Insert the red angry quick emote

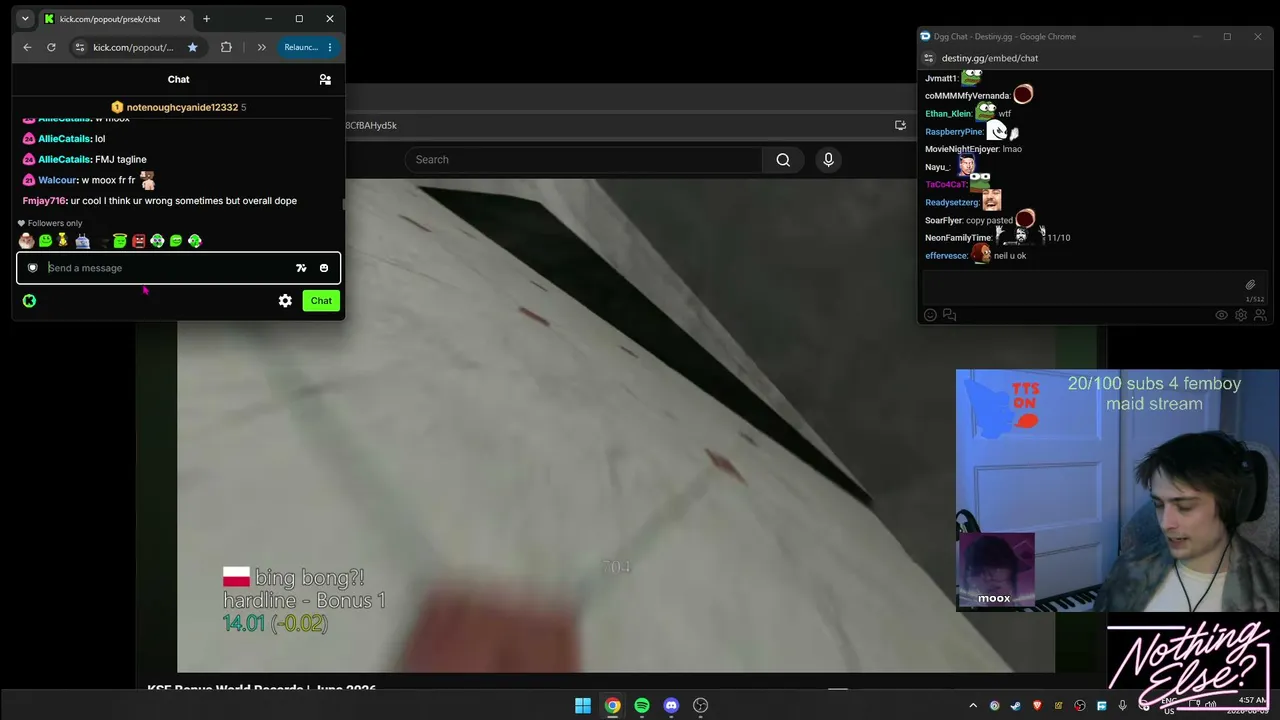tap(138, 240)
